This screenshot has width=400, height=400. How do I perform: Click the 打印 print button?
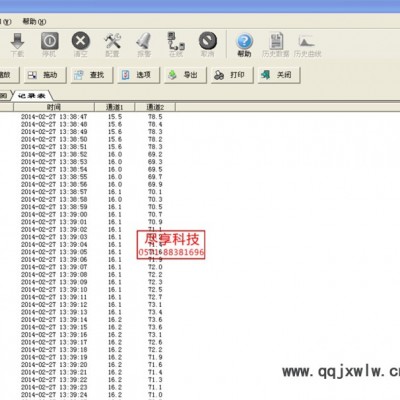click(232, 75)
